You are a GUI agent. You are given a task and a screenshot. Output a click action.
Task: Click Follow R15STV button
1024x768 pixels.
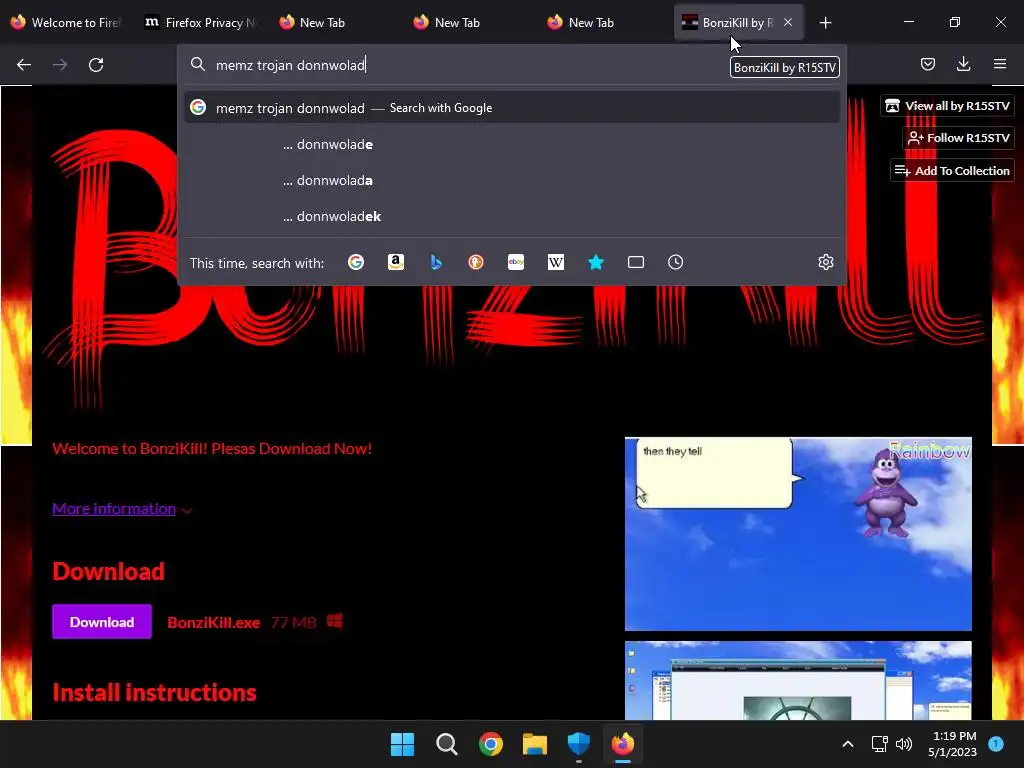click(958, 138)
